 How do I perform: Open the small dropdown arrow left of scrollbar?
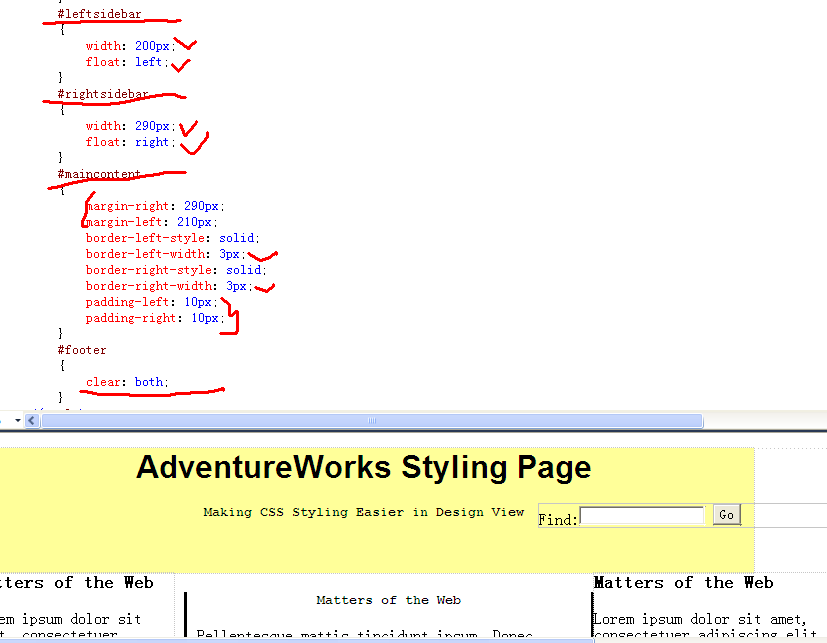pos(18,421)
